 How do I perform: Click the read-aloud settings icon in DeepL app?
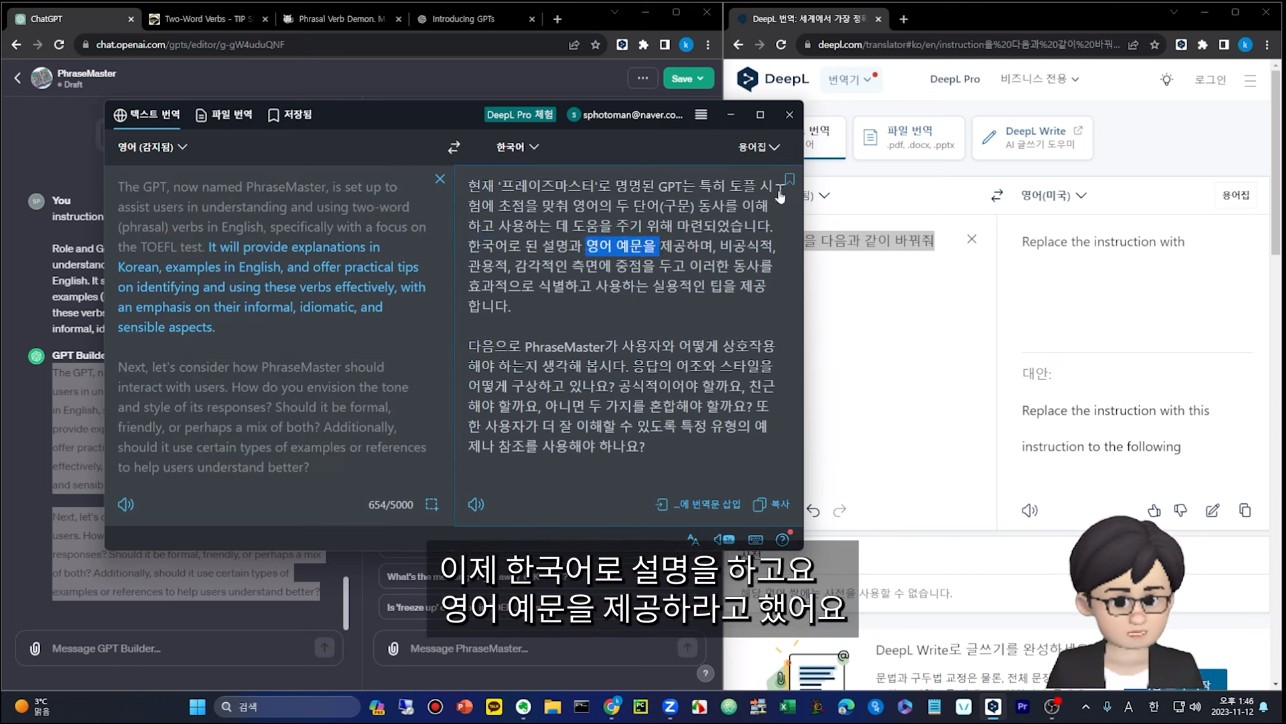click(x=725, y=540)
